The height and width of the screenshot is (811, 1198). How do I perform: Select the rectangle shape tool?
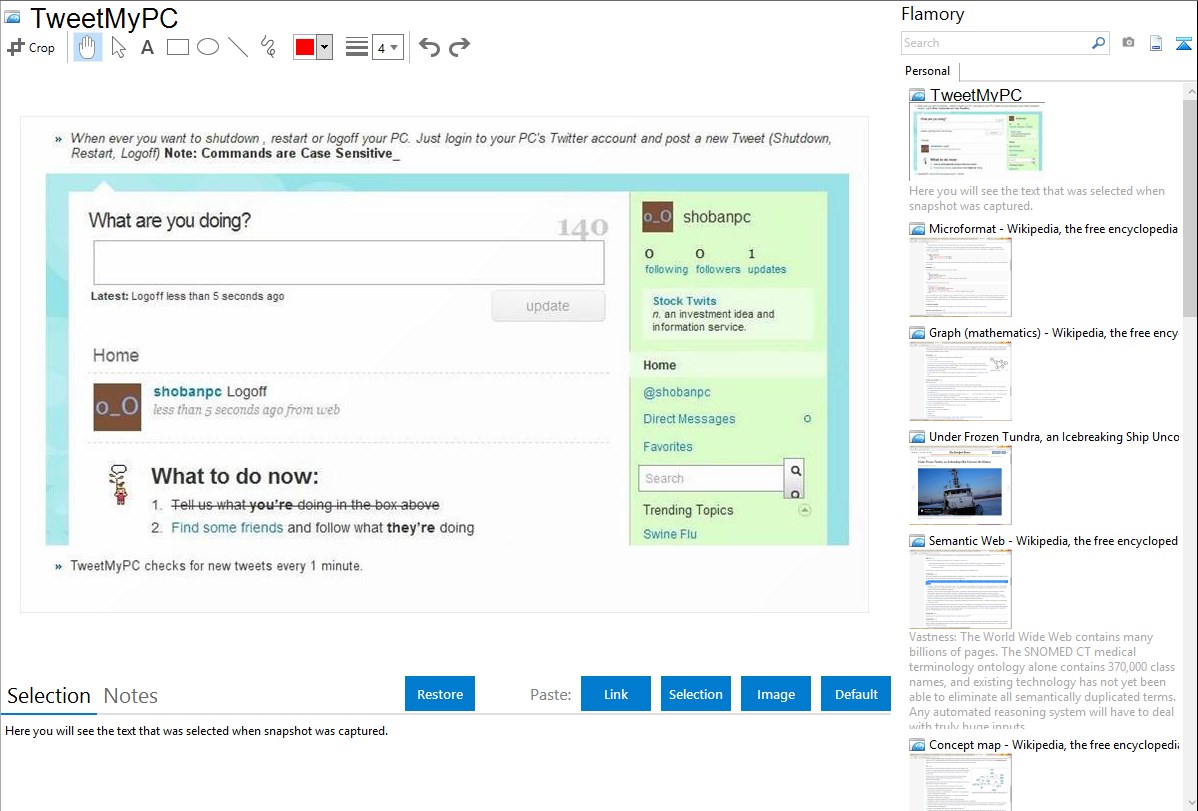click(x=178, y=47)
